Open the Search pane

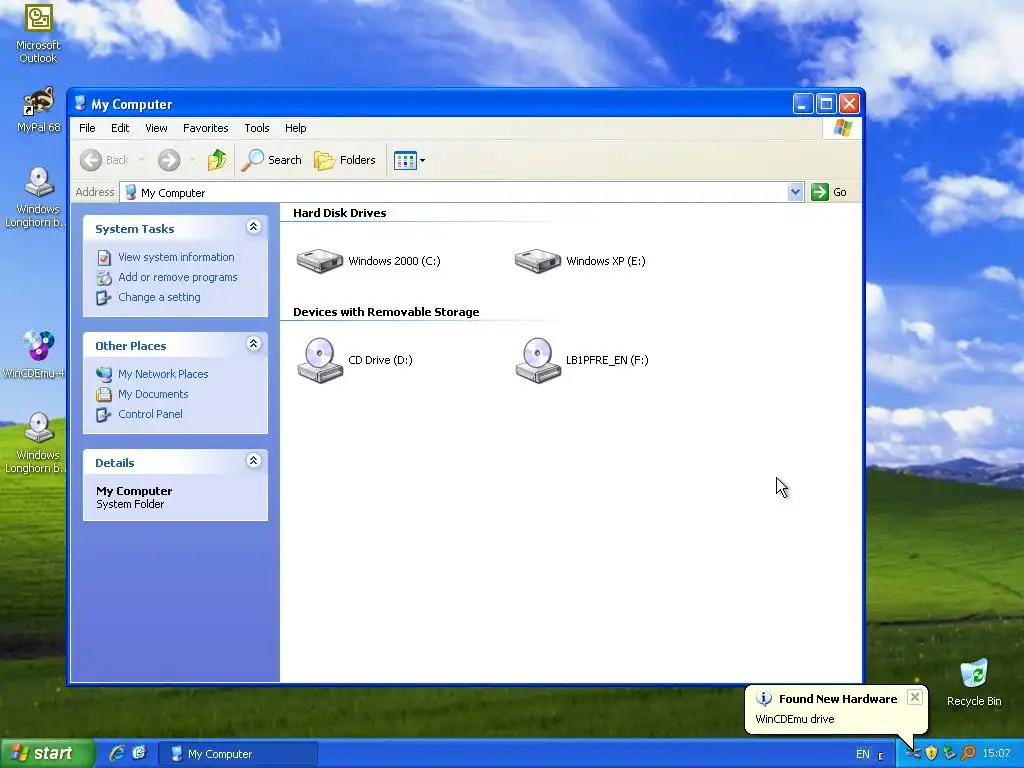[x=272, y=160]
